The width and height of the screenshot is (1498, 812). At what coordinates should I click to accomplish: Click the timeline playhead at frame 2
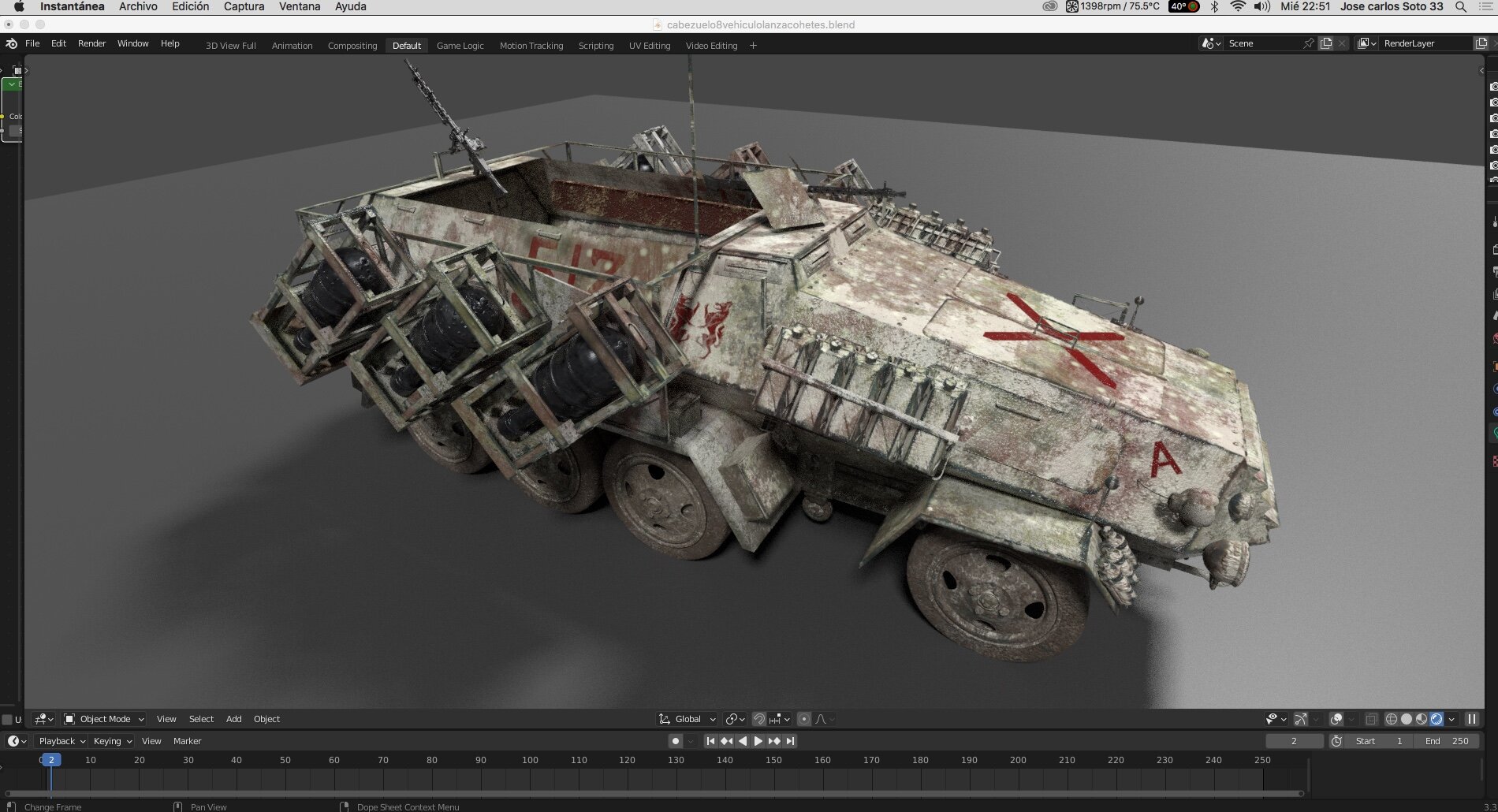click(x=50, y=760)
